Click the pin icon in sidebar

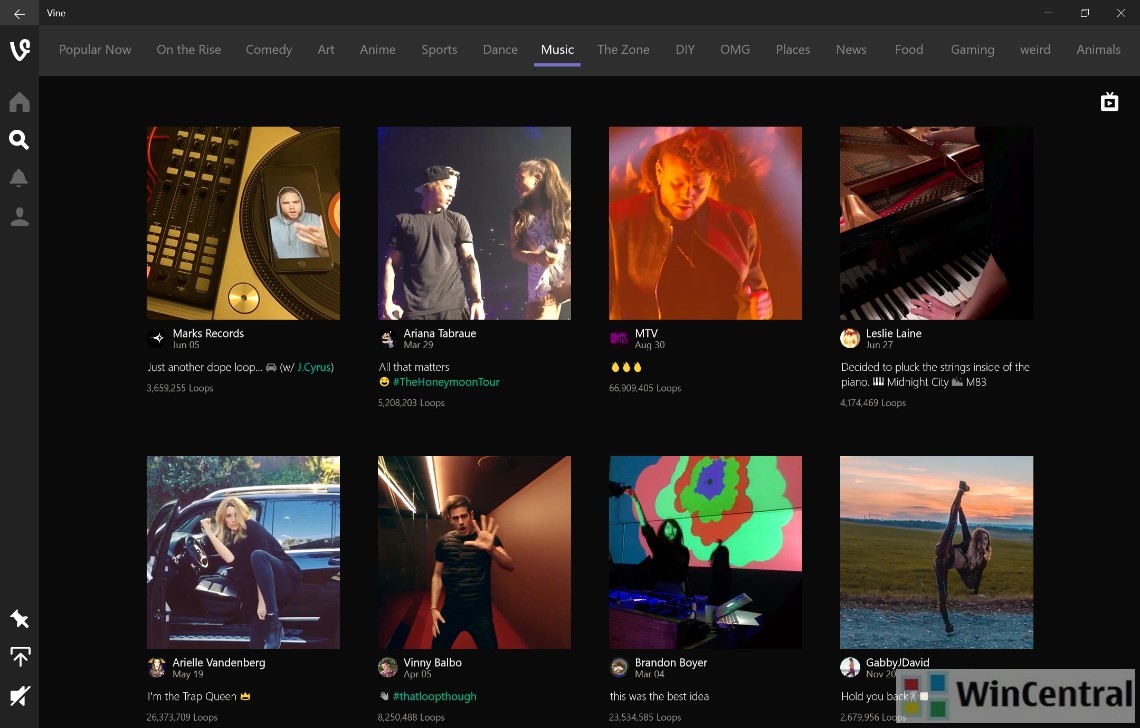(20, 619)
